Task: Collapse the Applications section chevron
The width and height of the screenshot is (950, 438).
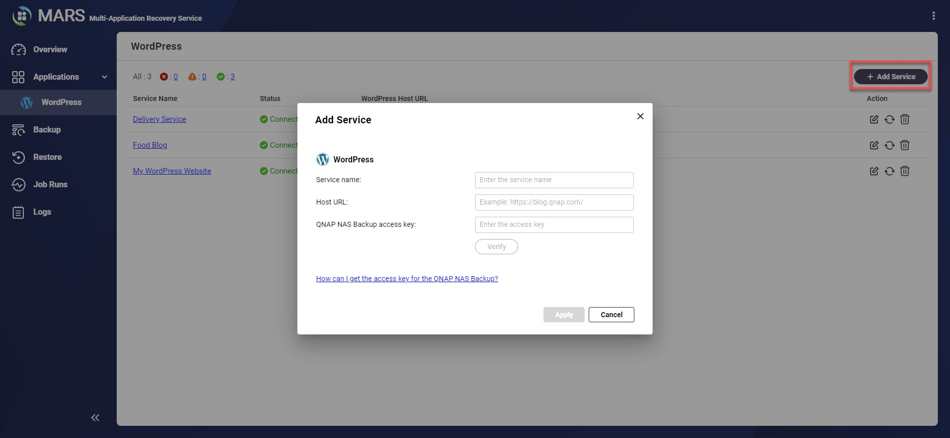Action: click(104, 77)
